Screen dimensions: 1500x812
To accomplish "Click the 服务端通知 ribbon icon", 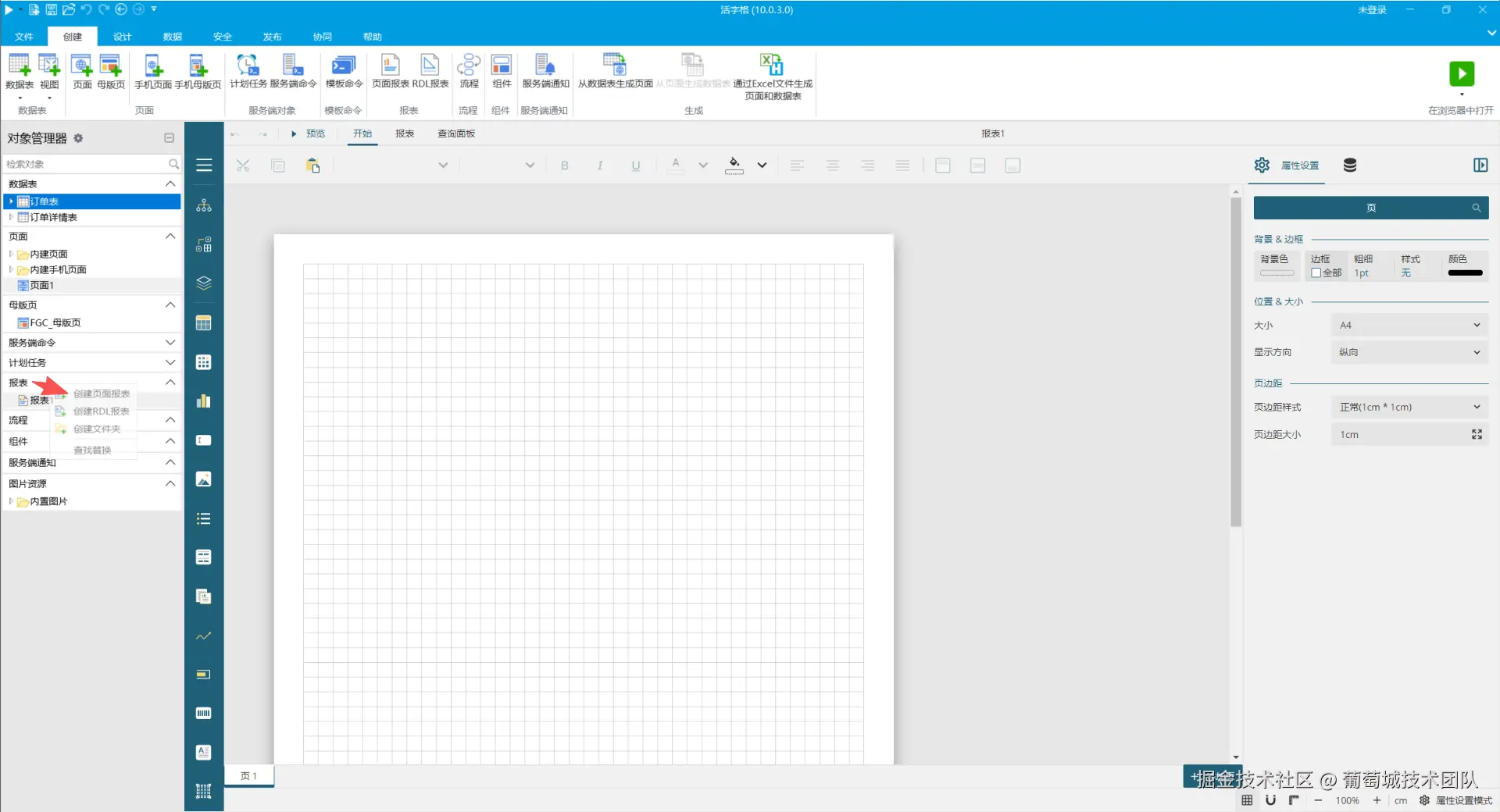I will point(545,71).
